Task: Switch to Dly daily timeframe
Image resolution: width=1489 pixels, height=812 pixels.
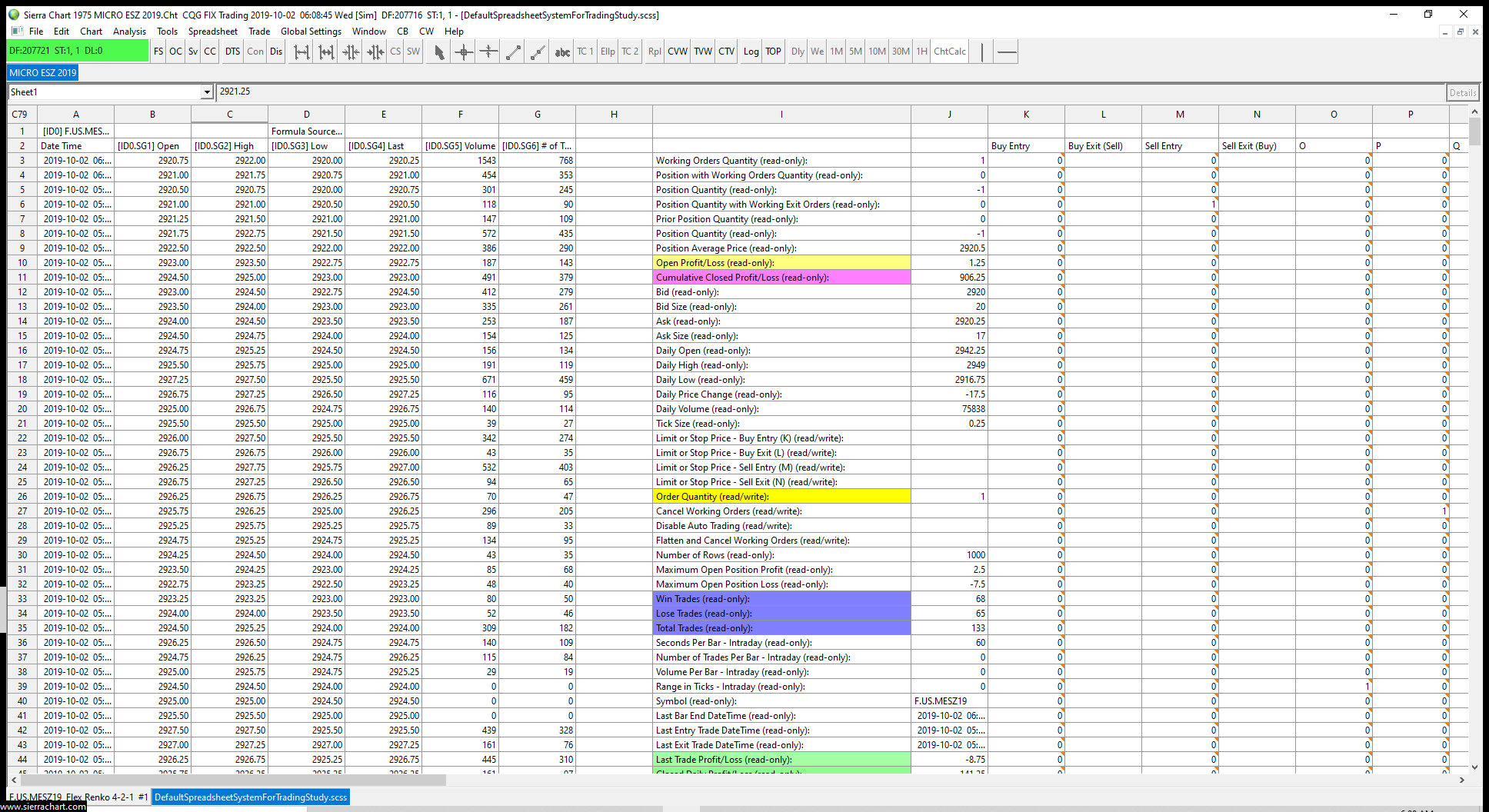Action: tap(798, 52)
